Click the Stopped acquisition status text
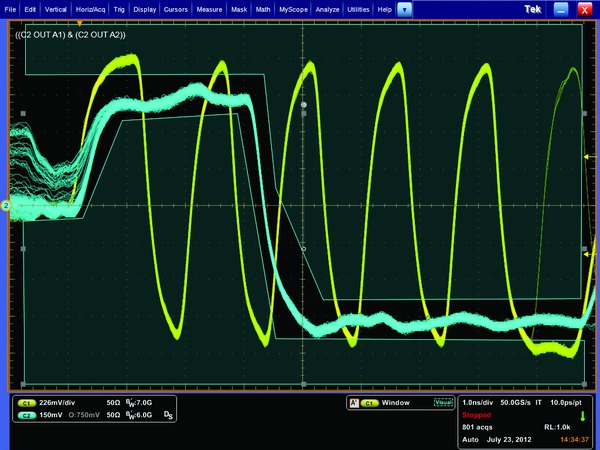600x450 pixels. point(475,413)
